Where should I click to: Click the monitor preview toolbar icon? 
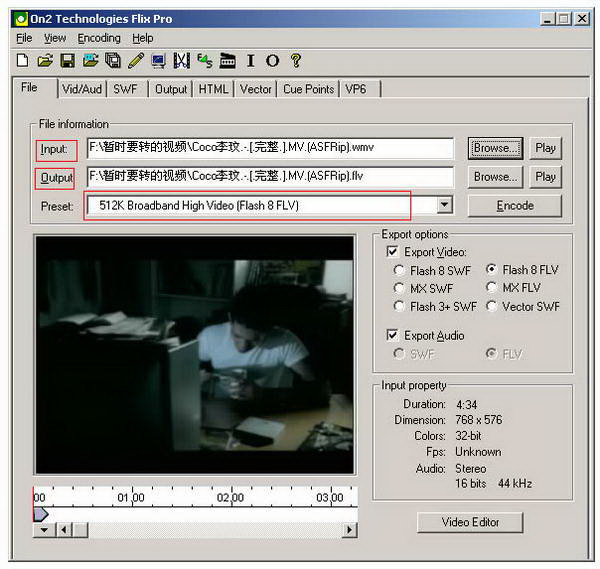click(x=158, y=61)
